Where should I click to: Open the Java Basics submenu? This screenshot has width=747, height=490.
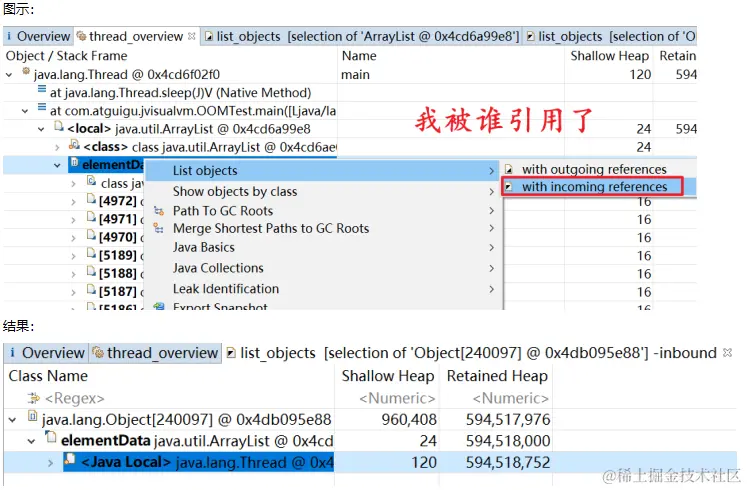point(323,248)
